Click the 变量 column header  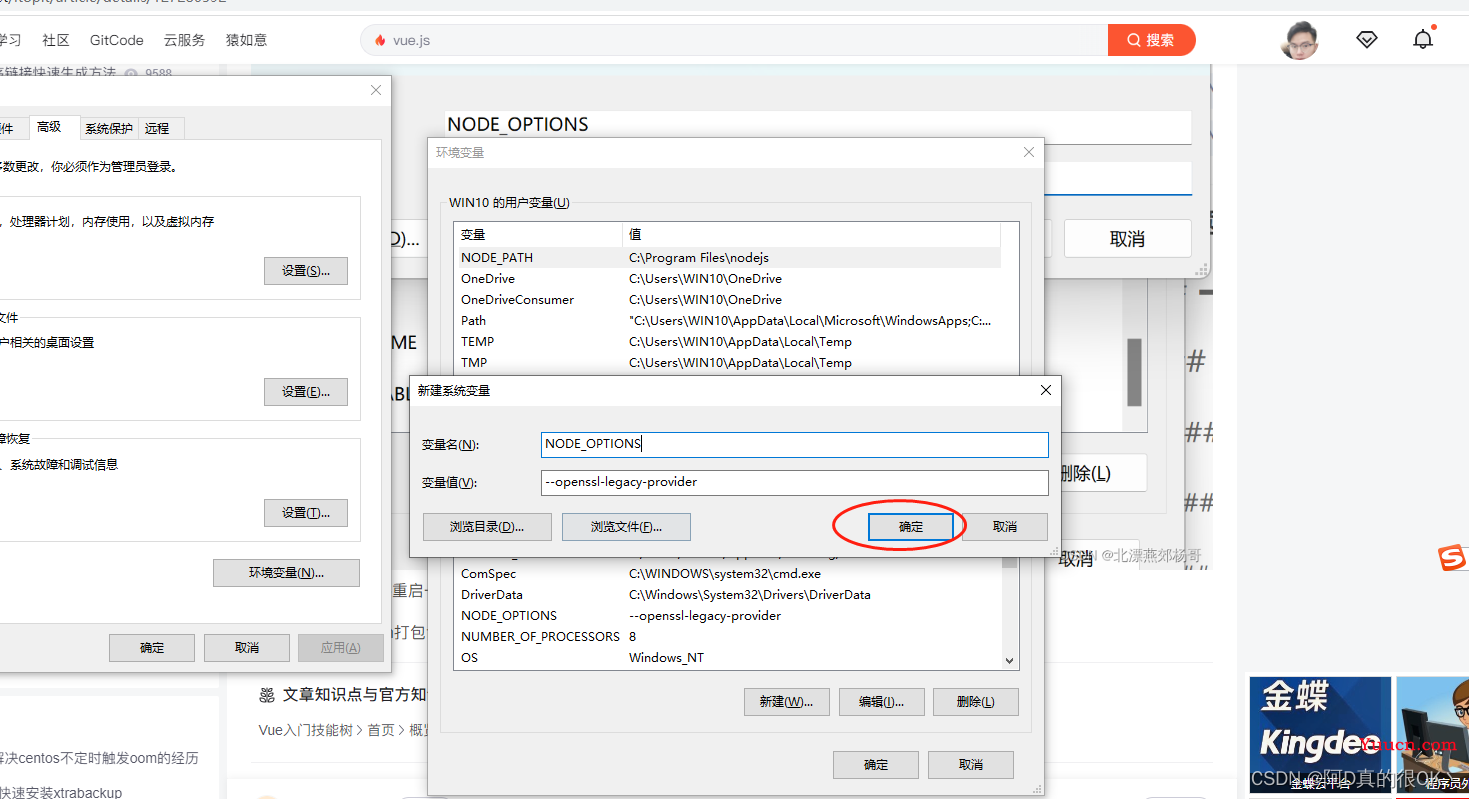coord(538,235)
